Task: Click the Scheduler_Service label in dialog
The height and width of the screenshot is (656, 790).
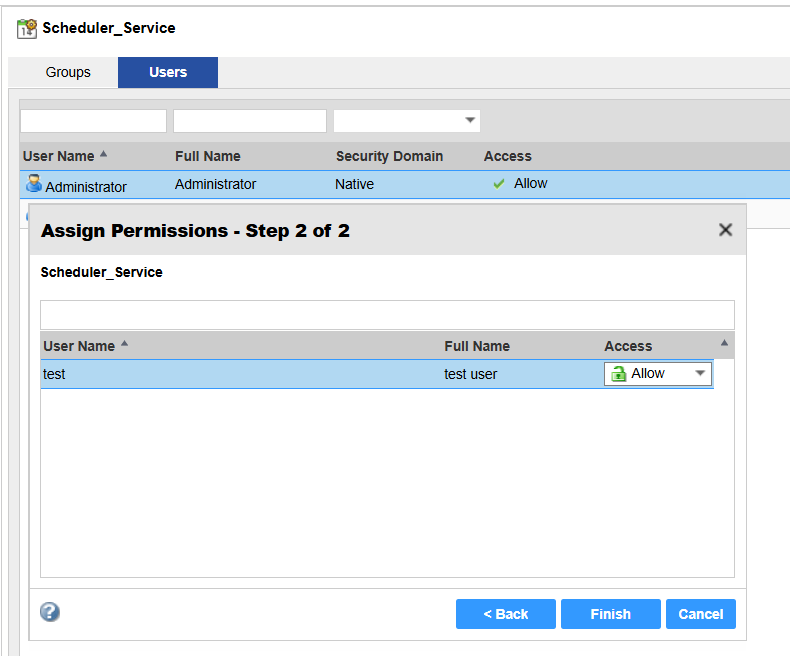Action: [x=101, y=272]
